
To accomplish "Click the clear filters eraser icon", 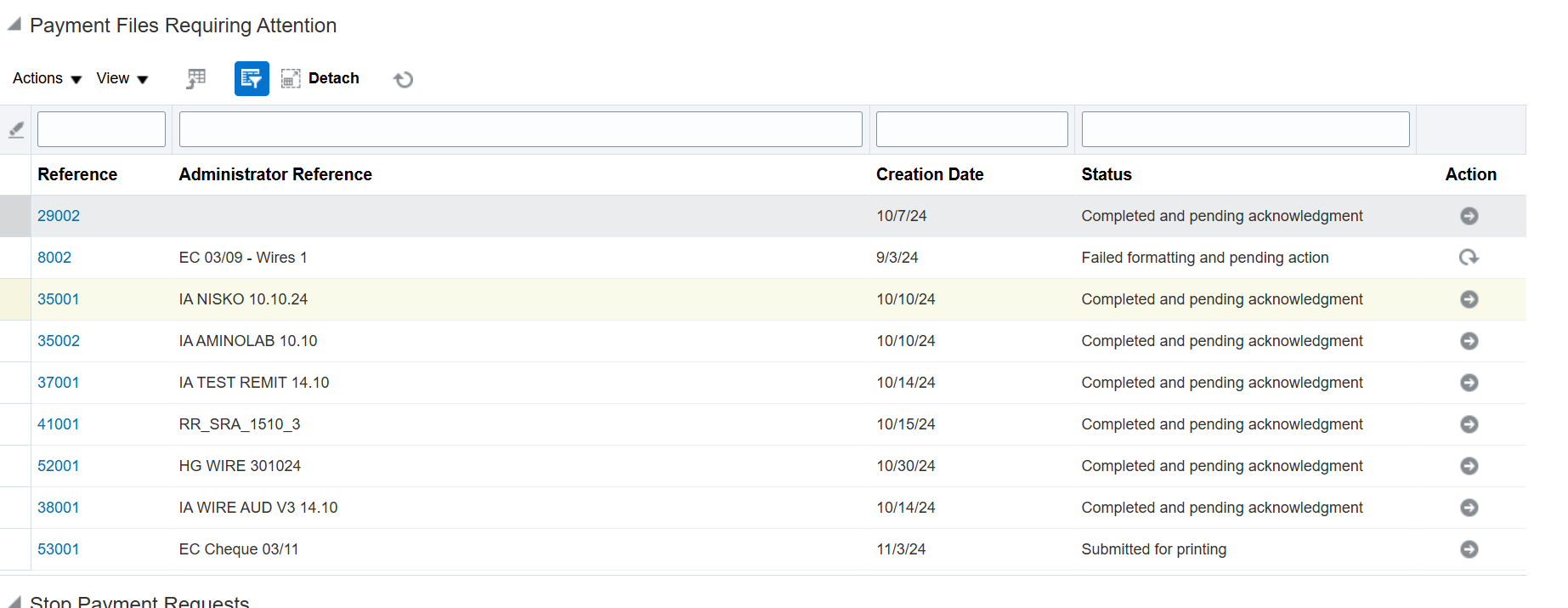I will point(15,129).
